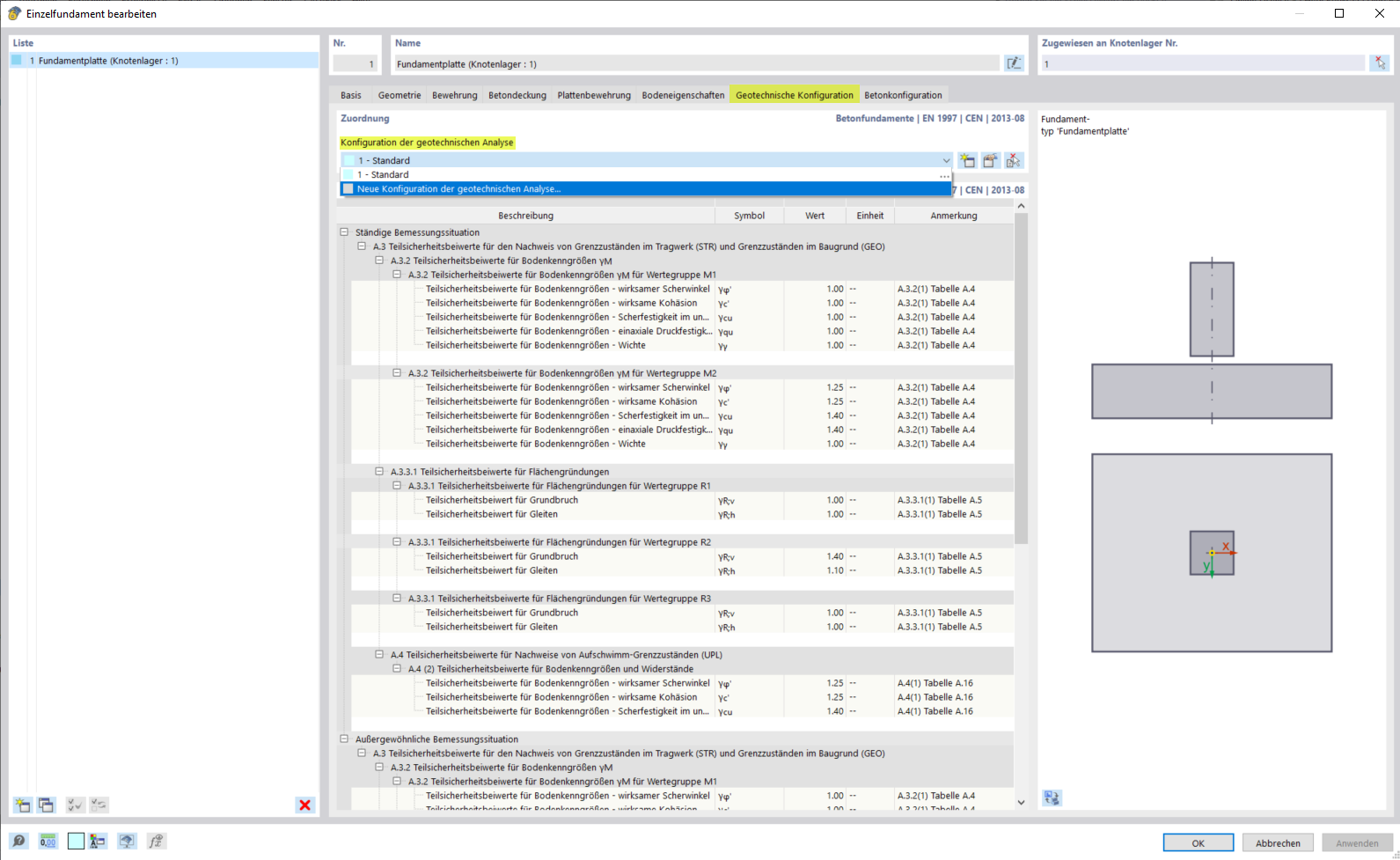This screenshot has width=1400, height=860.
Task: Click the Name field 'Fundamentplatte (Knotenlager : 1)'
Action: (696, 63)
